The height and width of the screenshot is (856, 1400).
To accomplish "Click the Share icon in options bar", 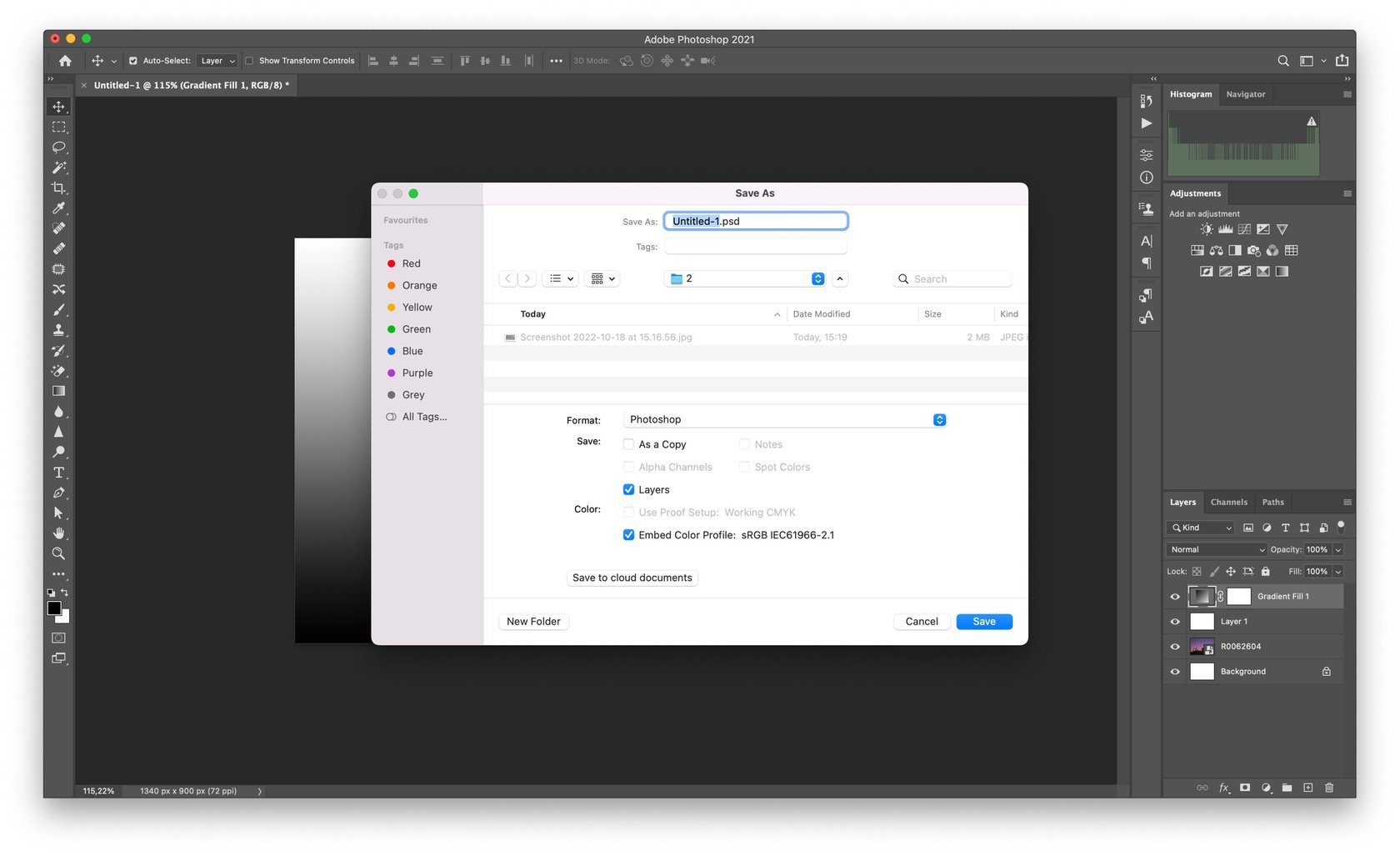I will (1342, 60).
